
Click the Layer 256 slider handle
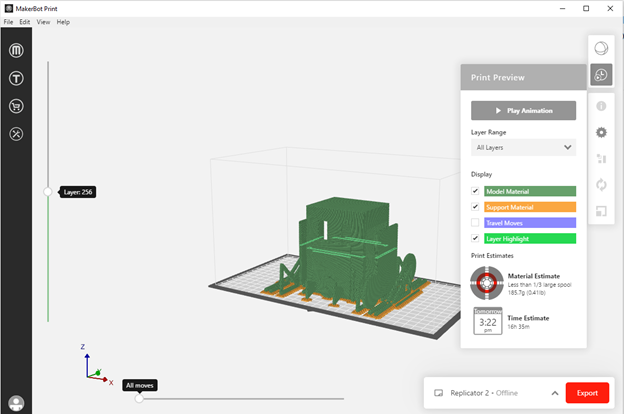tap(48, 192)
